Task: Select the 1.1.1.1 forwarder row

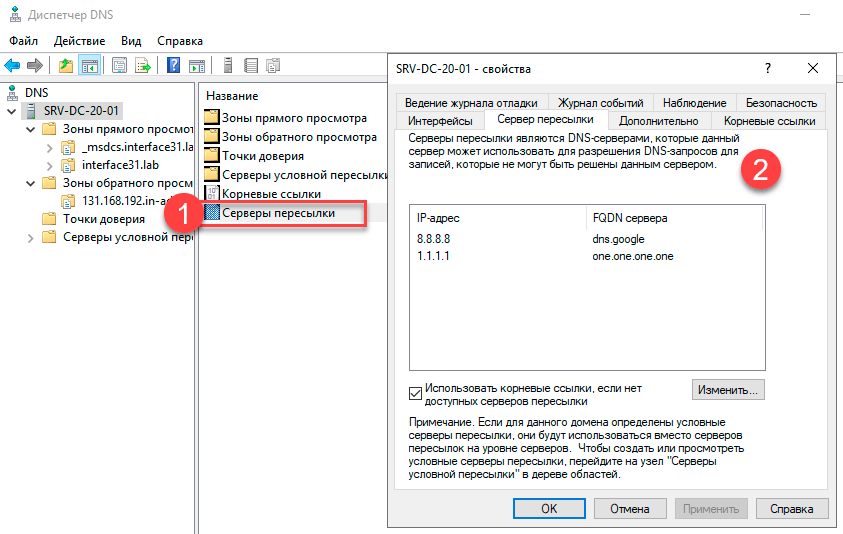Action: 587,256
